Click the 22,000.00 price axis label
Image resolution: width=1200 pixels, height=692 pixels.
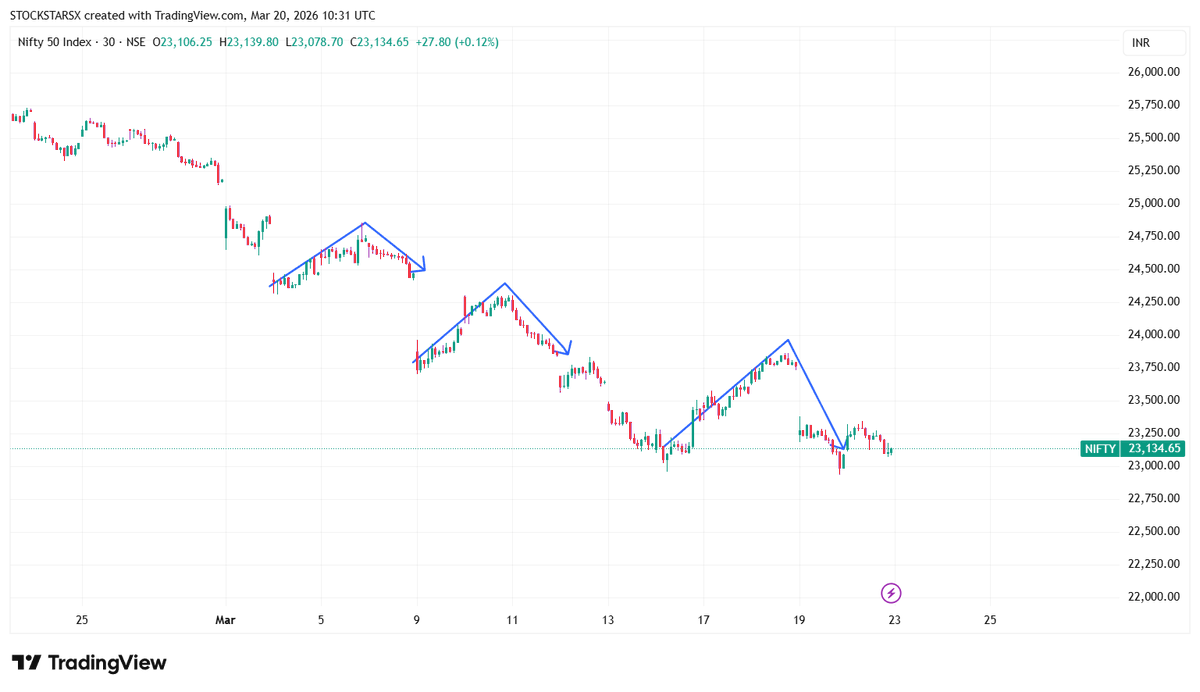tap(1153, 597)
